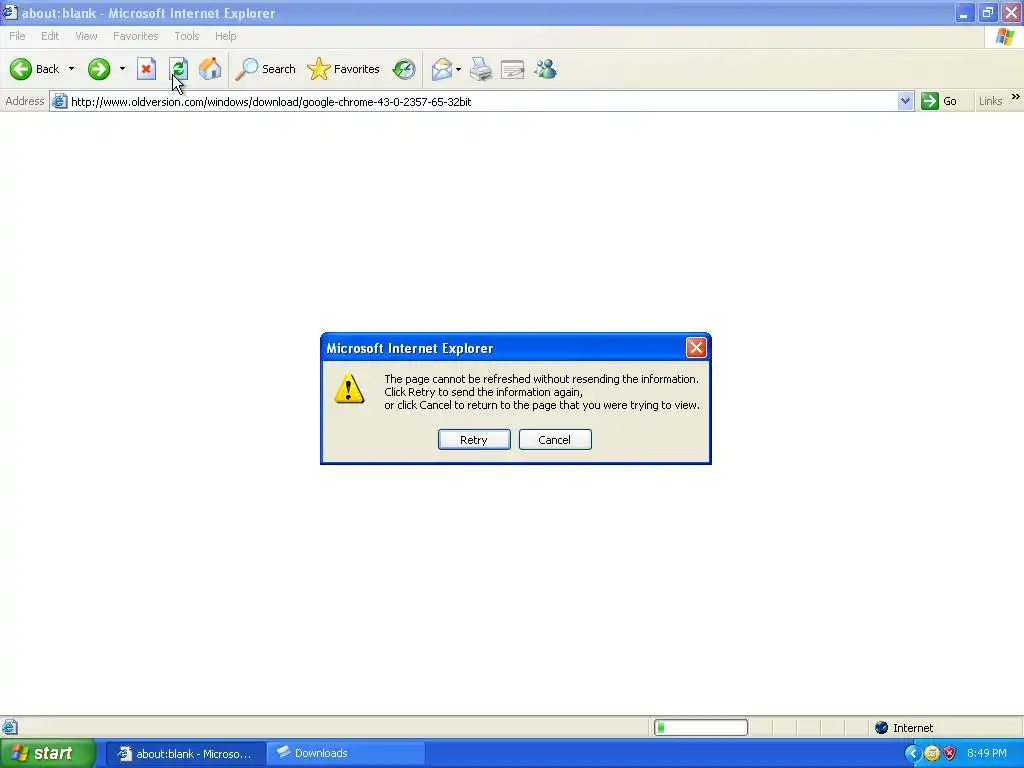Click the yellow face tray icon
The image size is (1024, 768).
(x=932, y=753)
